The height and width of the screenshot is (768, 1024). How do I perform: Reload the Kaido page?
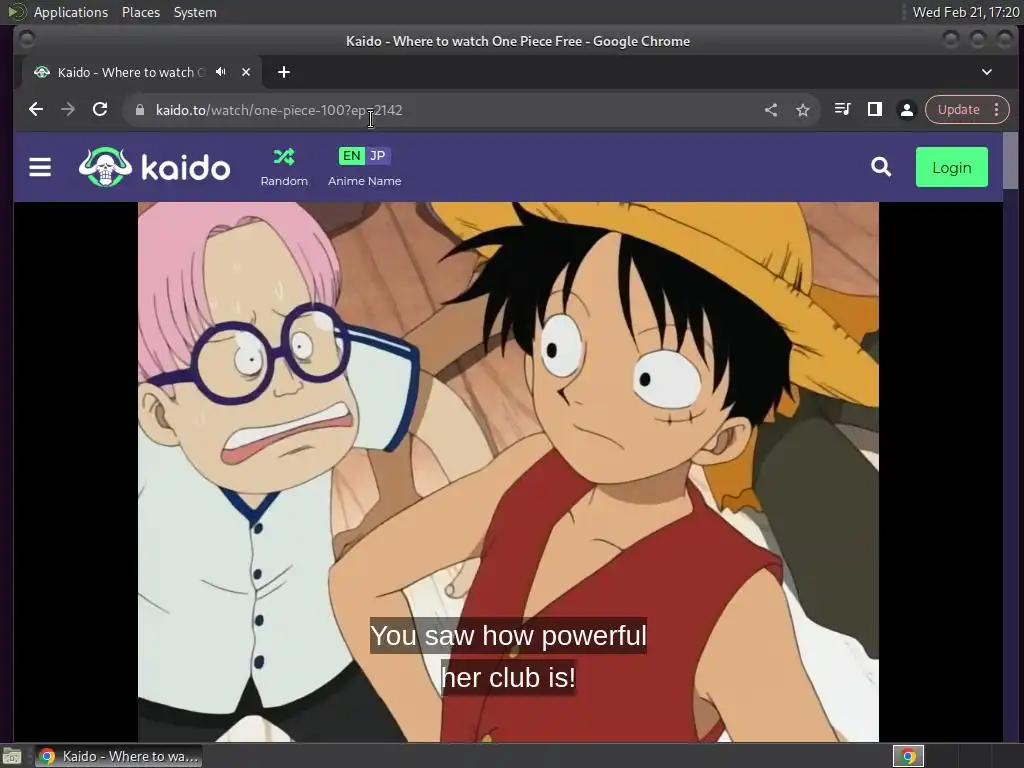(100, 110)
